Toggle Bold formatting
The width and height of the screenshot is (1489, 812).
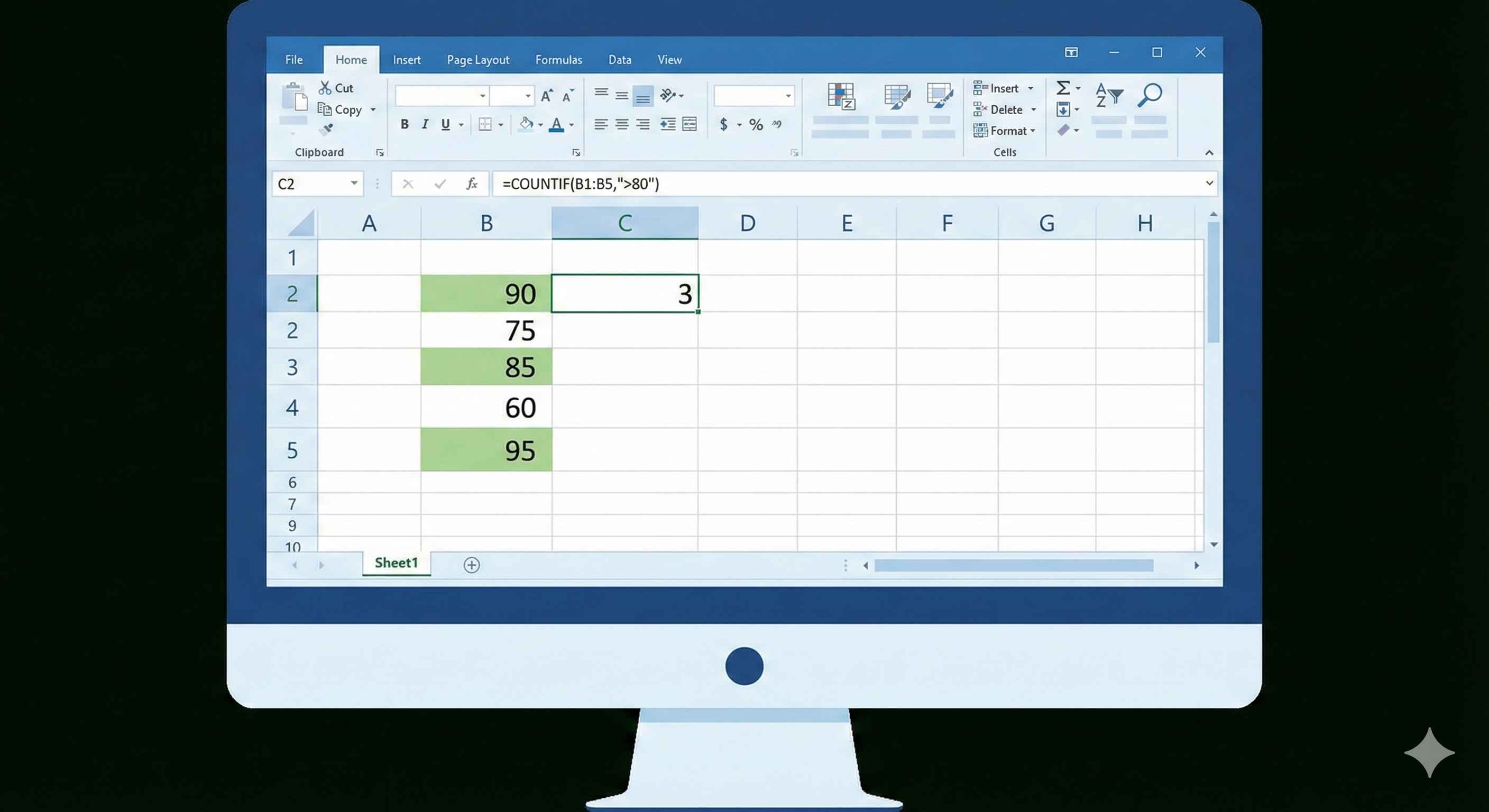coord(405,124)
